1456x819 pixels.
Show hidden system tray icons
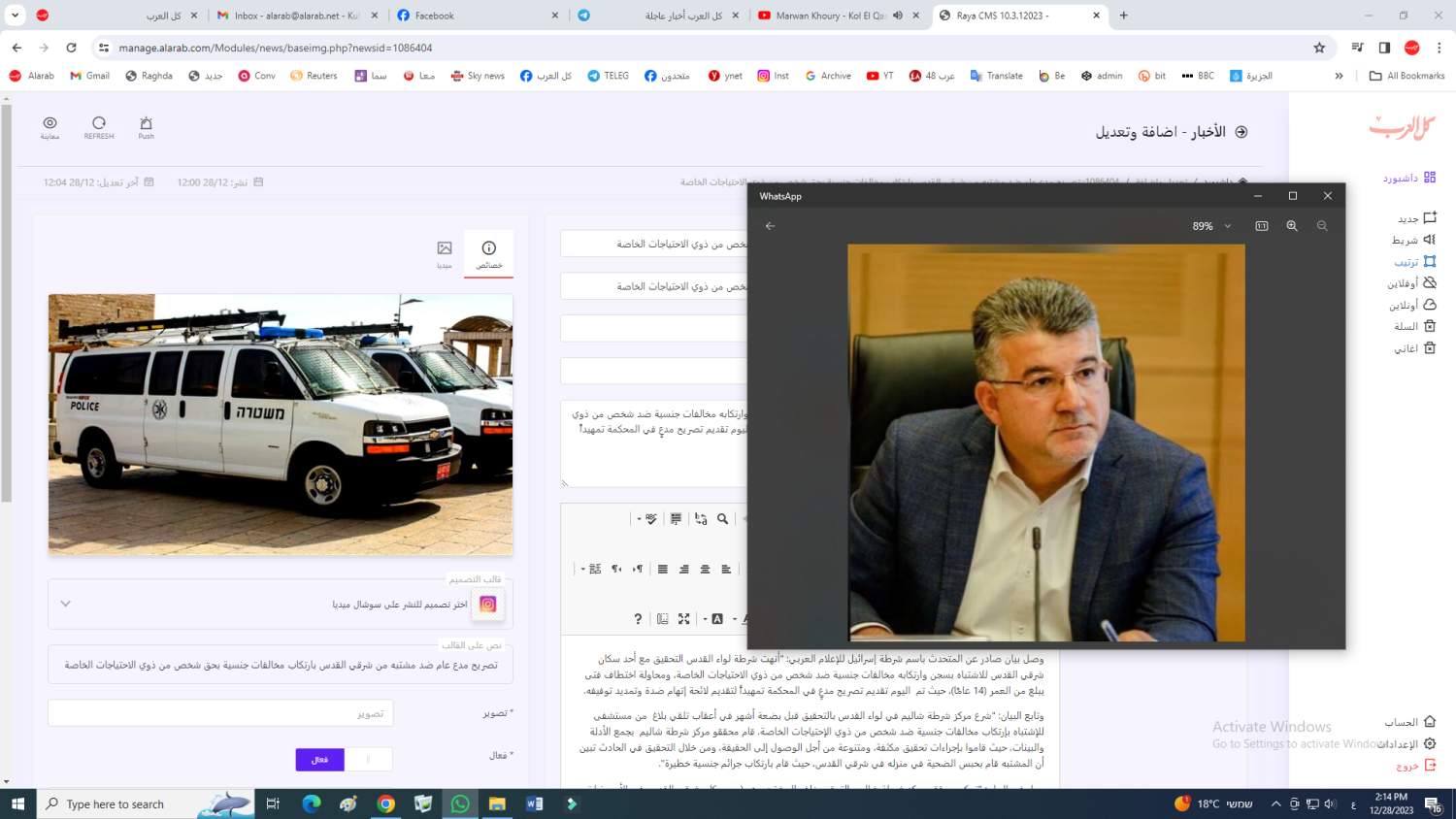click(1275, 803)
